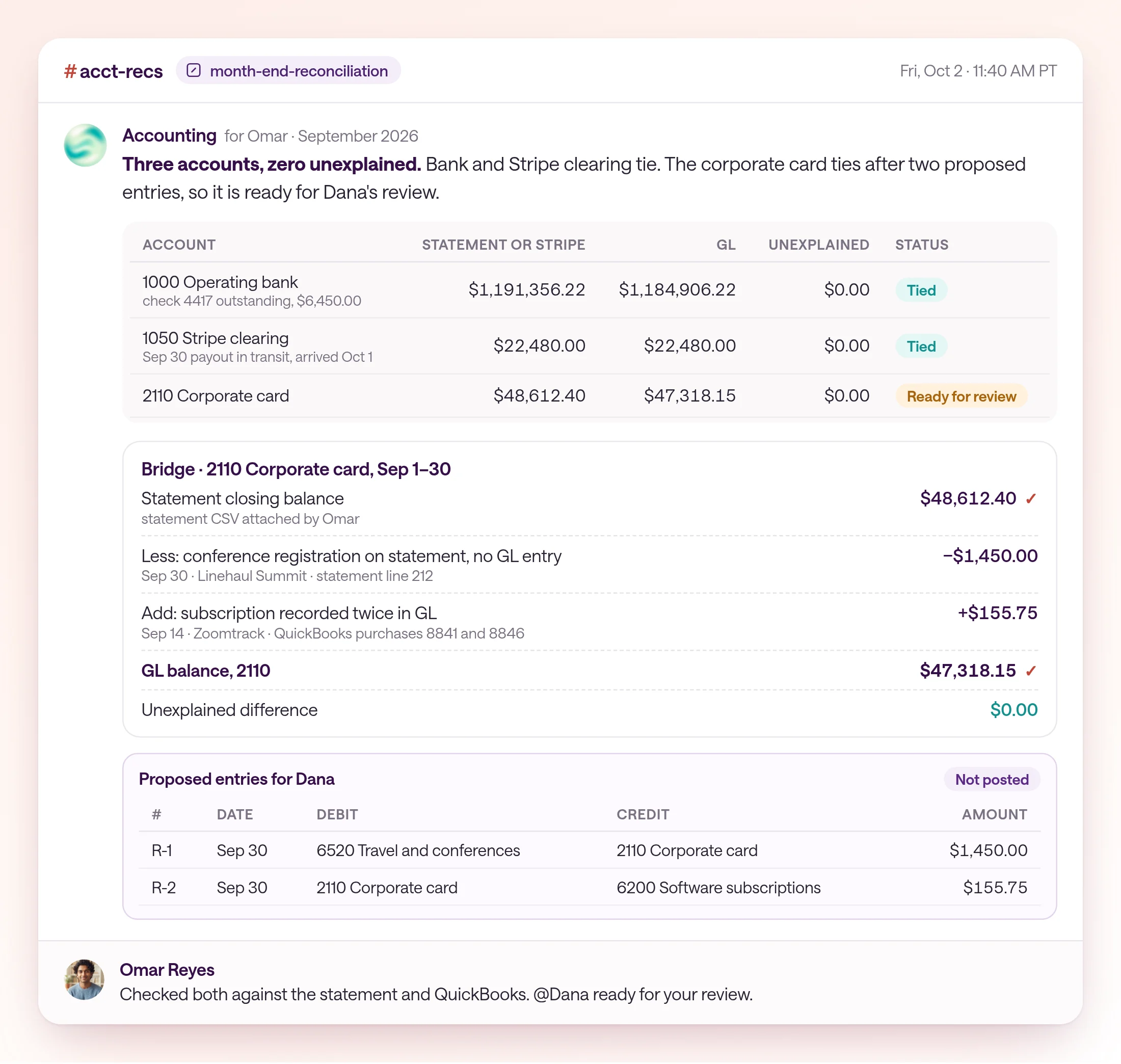Click the Omar Reyes sender name
The width and height of the screenshot is (1121, 1064).
click(x=167, y=970)
